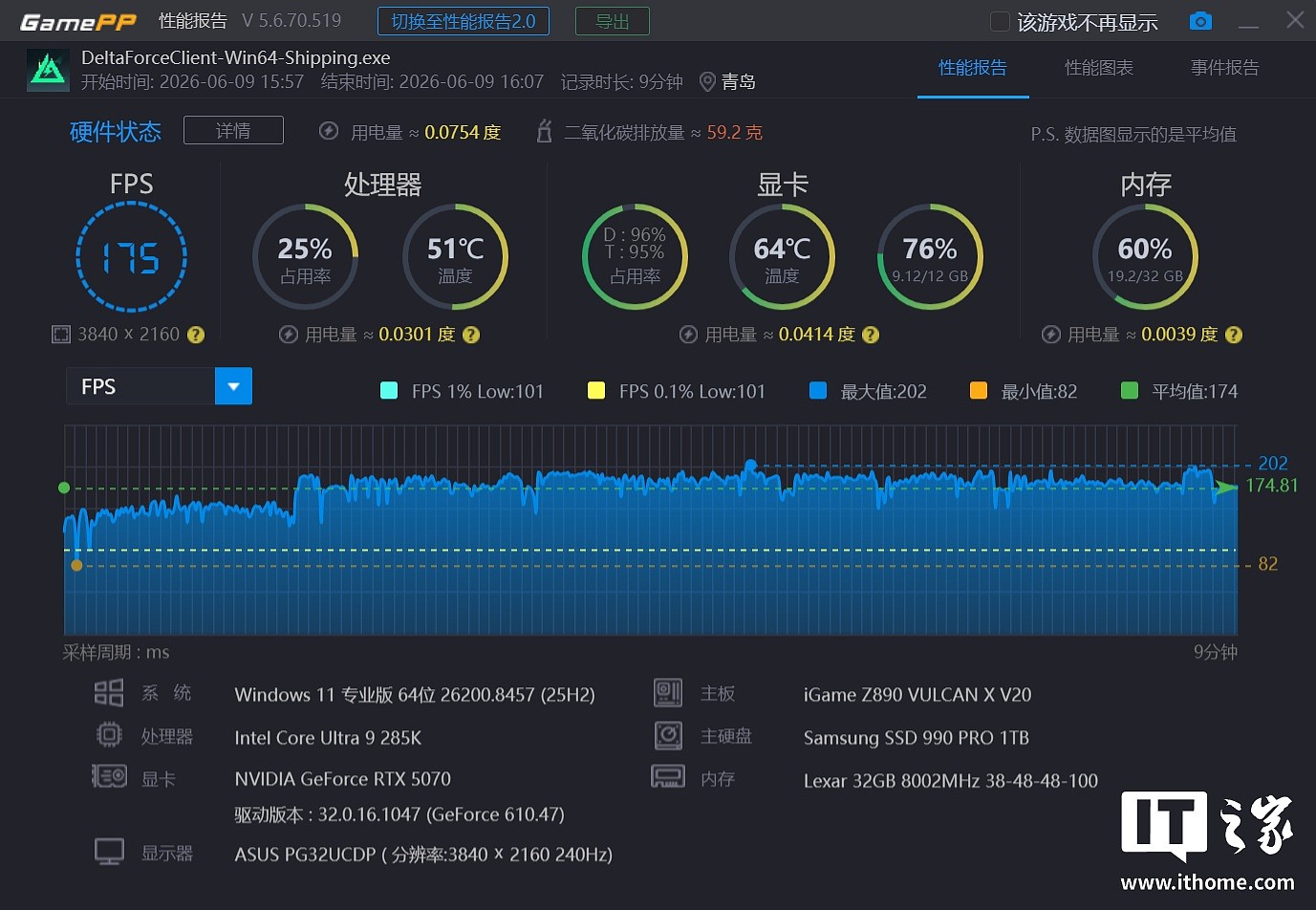
Task: Click the 切换至性能报告2.0 button
Action: [464, 21]
